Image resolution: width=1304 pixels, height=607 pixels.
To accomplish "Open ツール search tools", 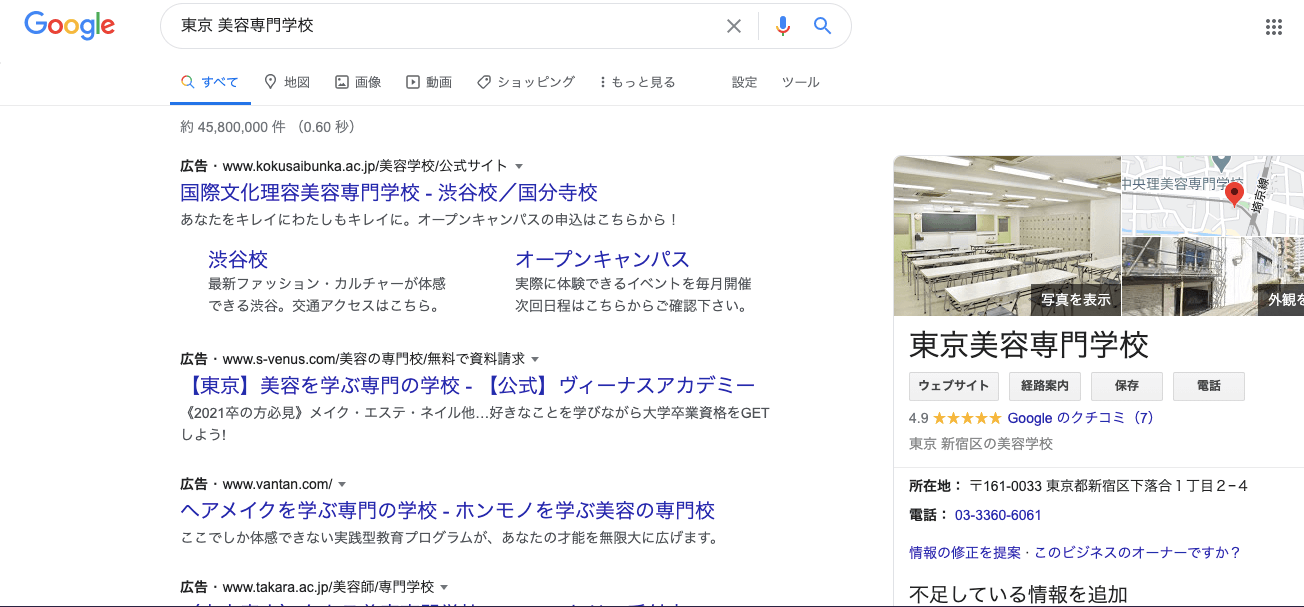I will point(801,82).
